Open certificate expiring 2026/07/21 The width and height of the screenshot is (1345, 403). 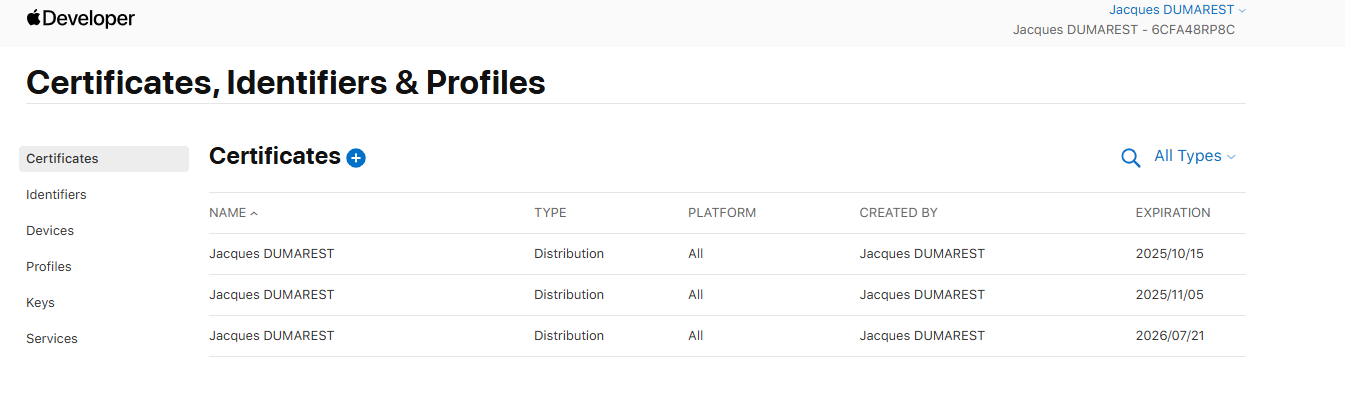click(x=271, y=336)
